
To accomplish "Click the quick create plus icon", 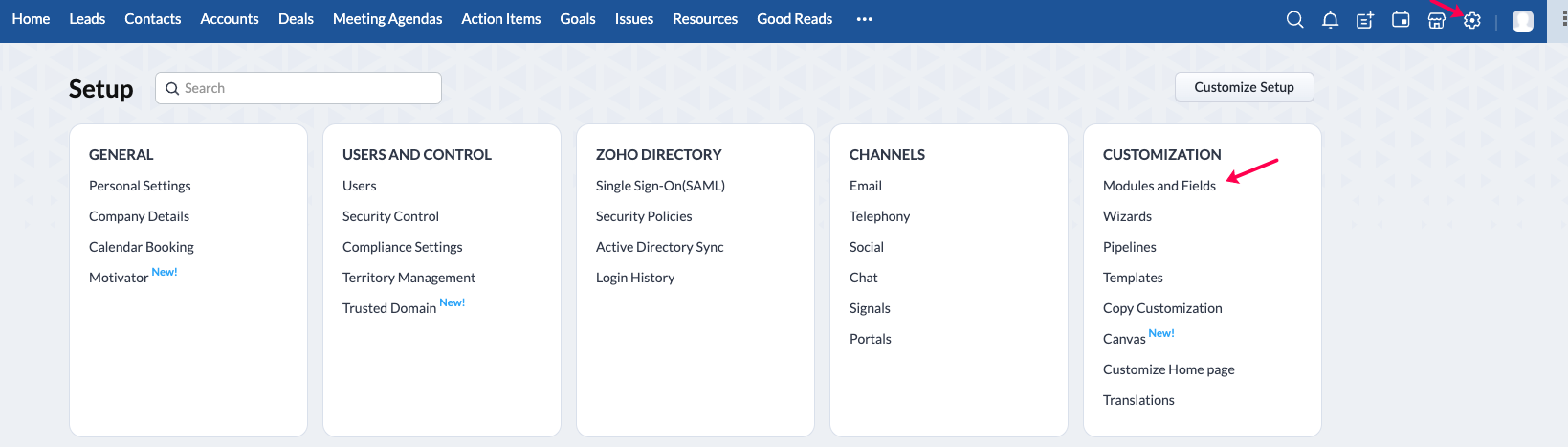I will tap(1365, 19).
